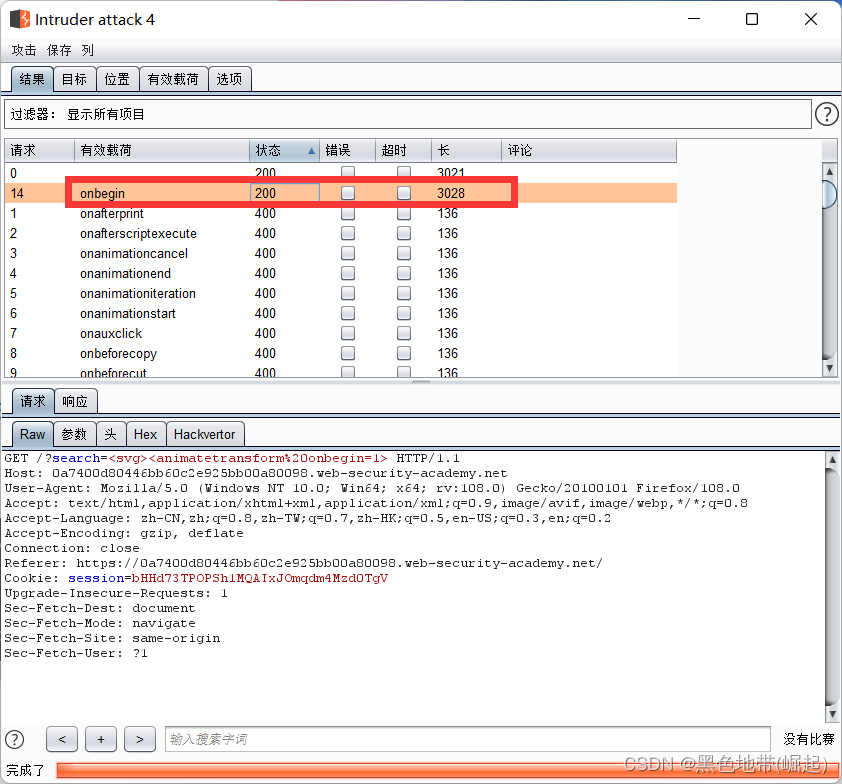
Task: Open the filter help question mark icon
Action: point(826,114)
